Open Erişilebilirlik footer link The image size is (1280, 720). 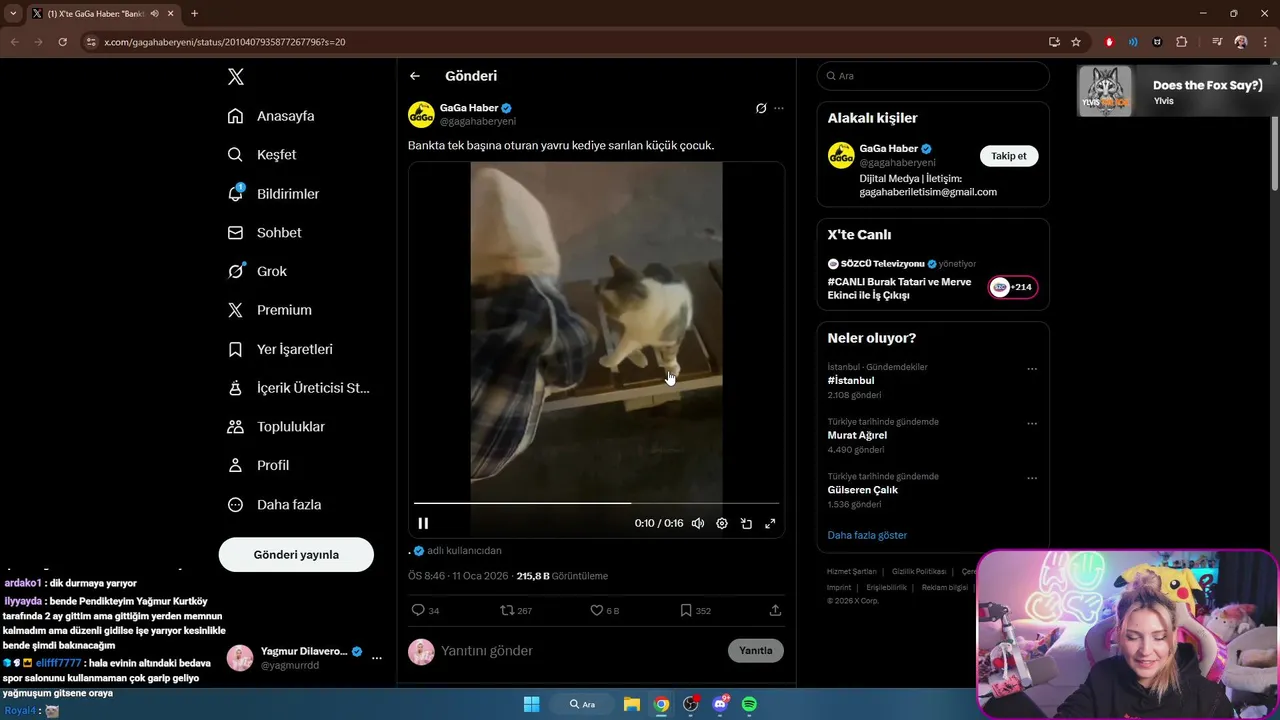887,588
